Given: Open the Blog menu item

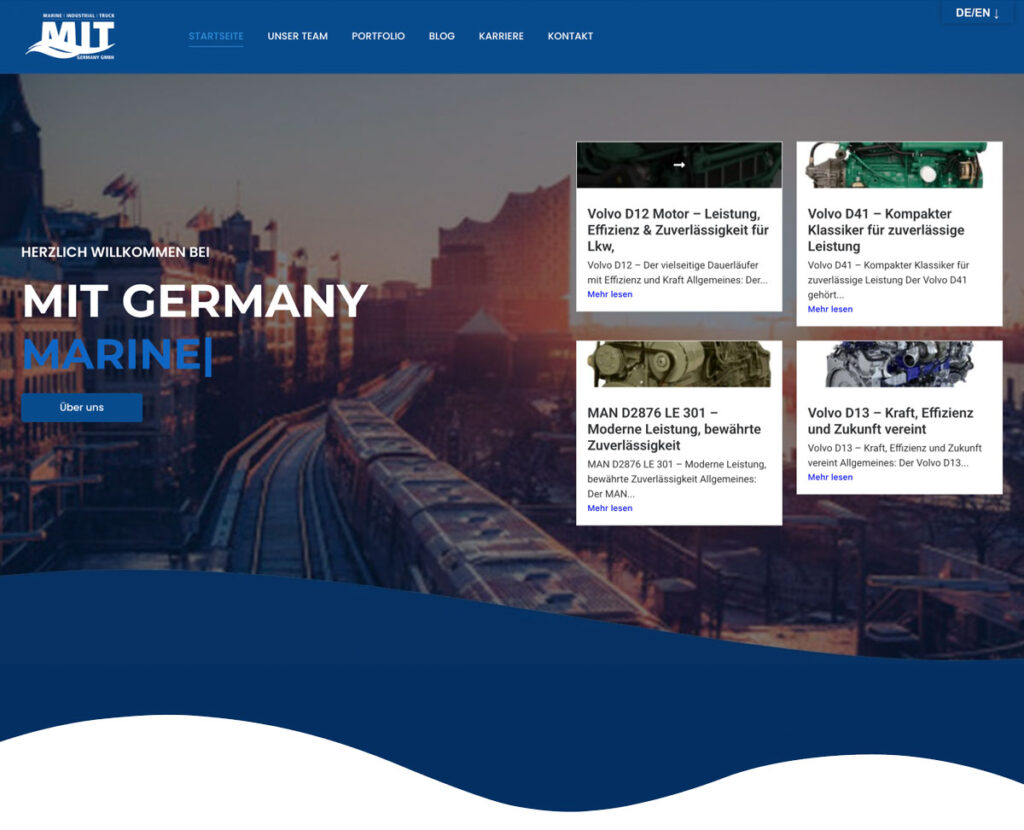Looking at the screenshot, I should [x=442, y=36].
